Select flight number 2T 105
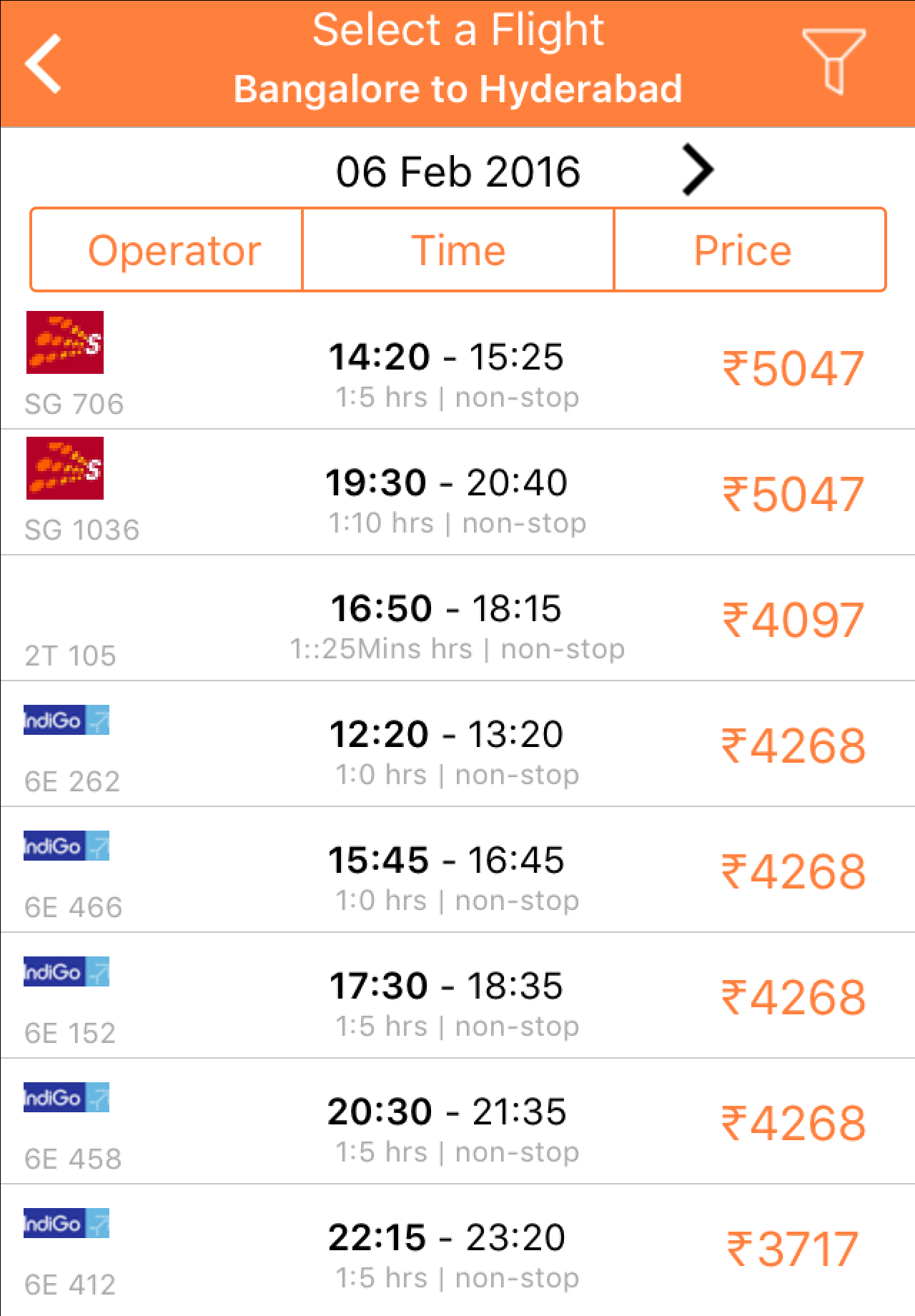The width and height of the screenshot is (915, 1316). (x=70, y=655)
